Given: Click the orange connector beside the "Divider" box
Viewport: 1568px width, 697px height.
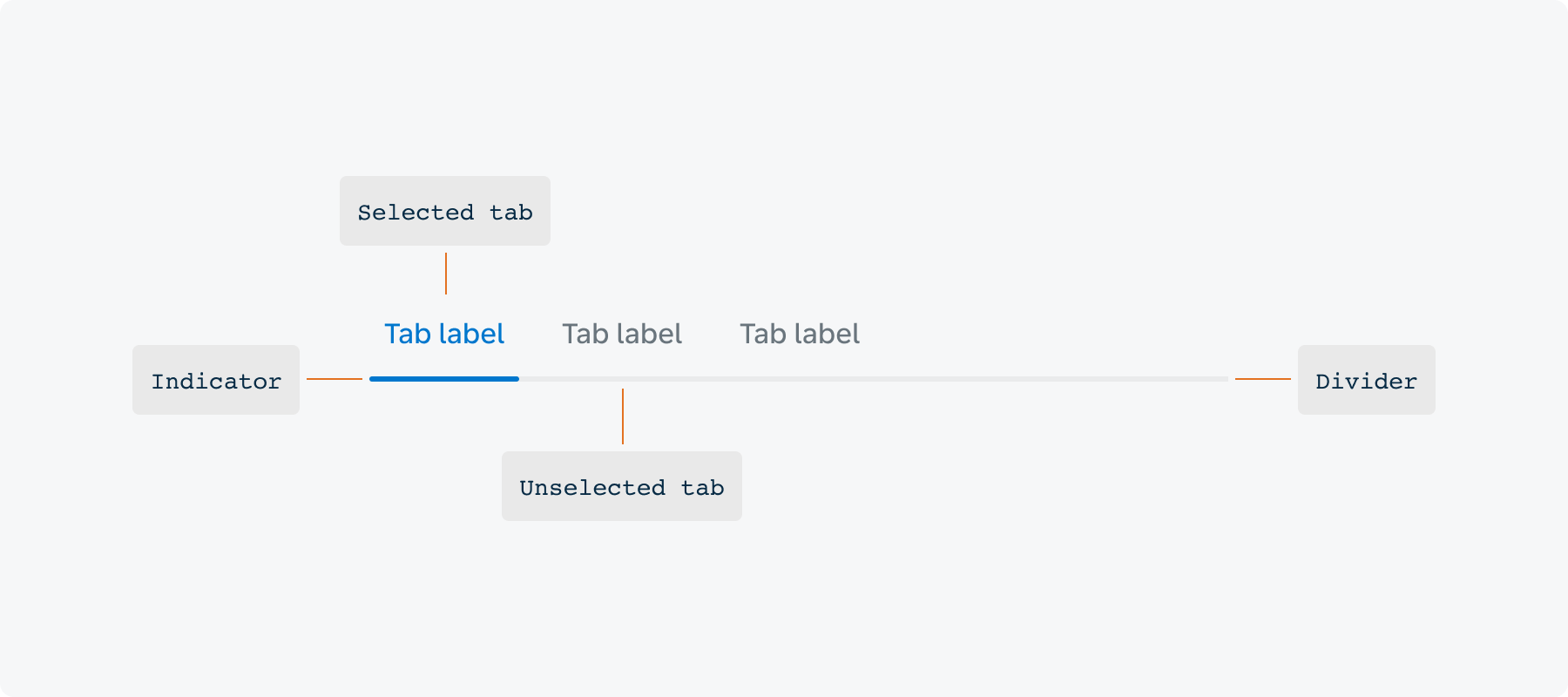Looking at the screenshot, I should pos(1263,379).
